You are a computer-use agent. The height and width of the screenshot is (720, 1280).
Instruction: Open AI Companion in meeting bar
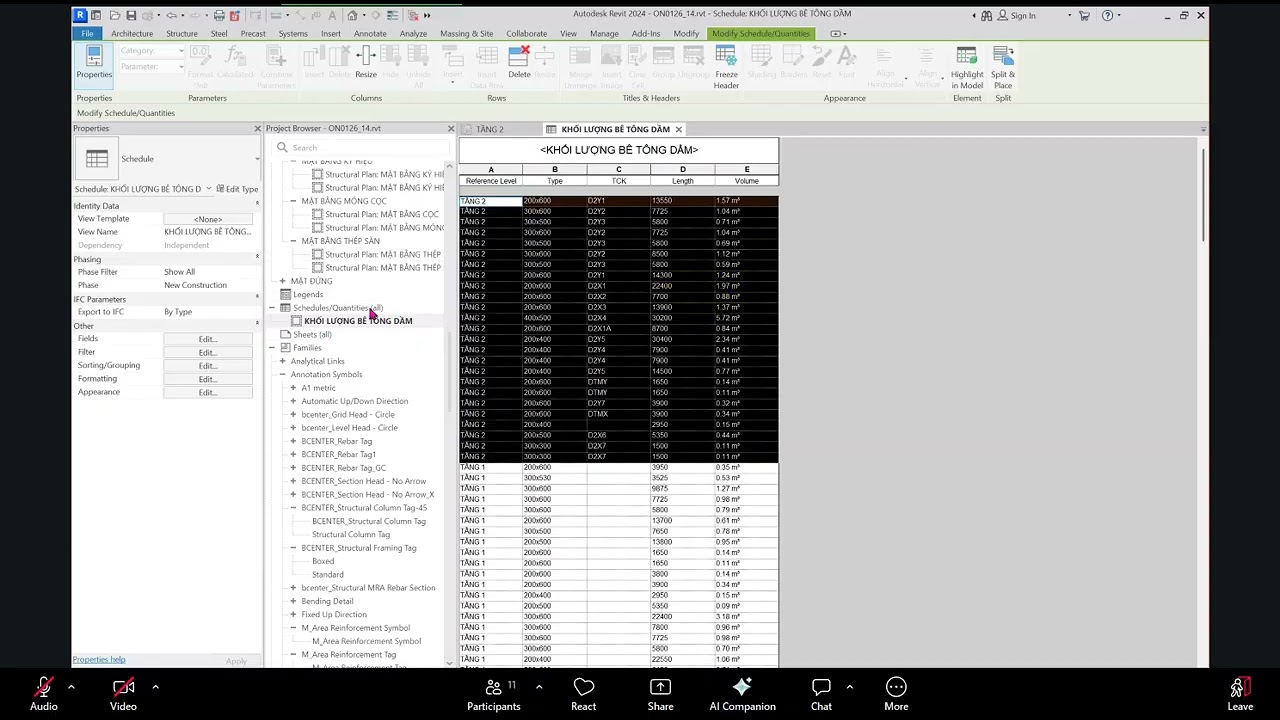(x=742, y=694)
